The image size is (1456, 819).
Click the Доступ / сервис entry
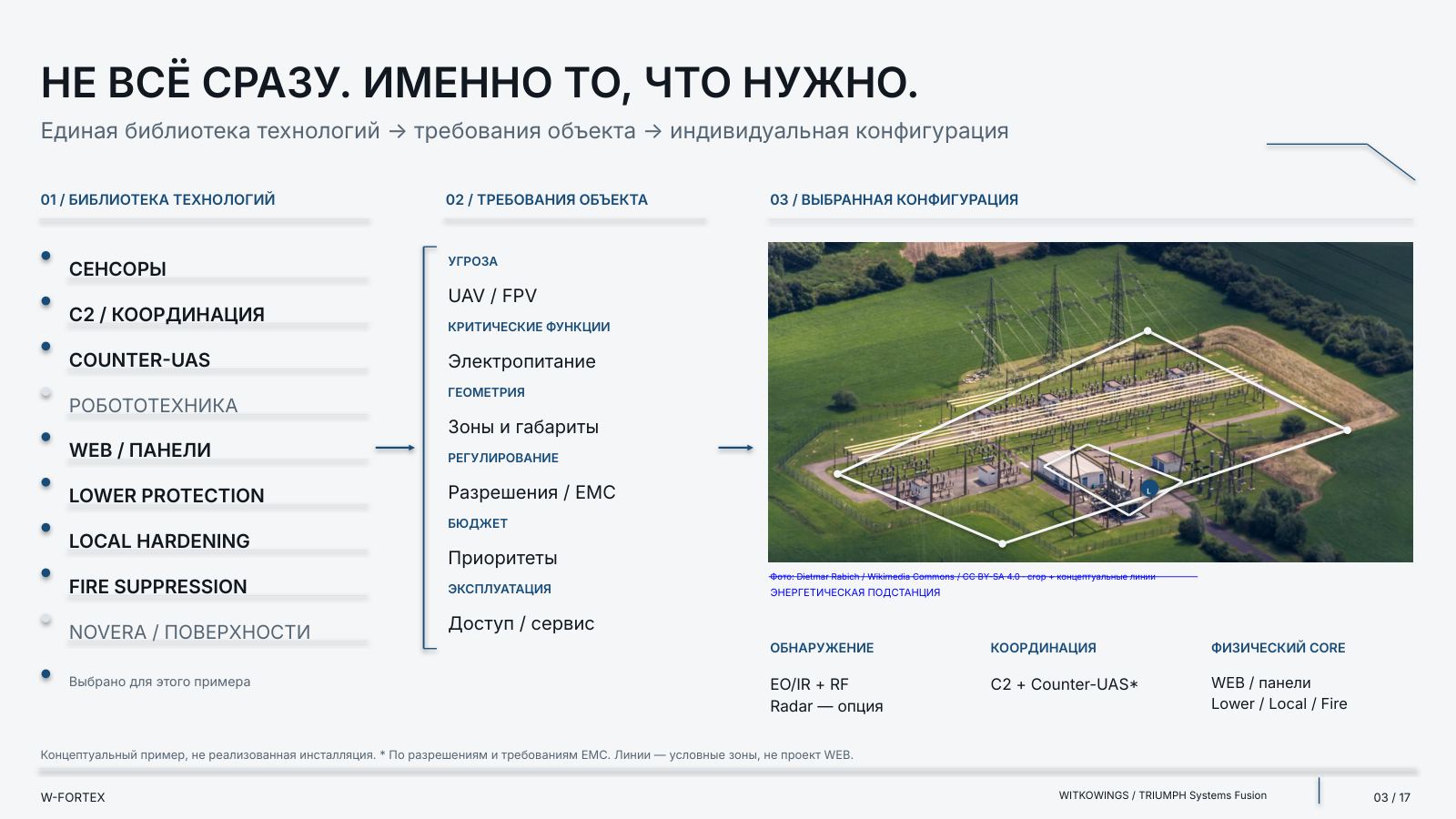pos(521,623)
